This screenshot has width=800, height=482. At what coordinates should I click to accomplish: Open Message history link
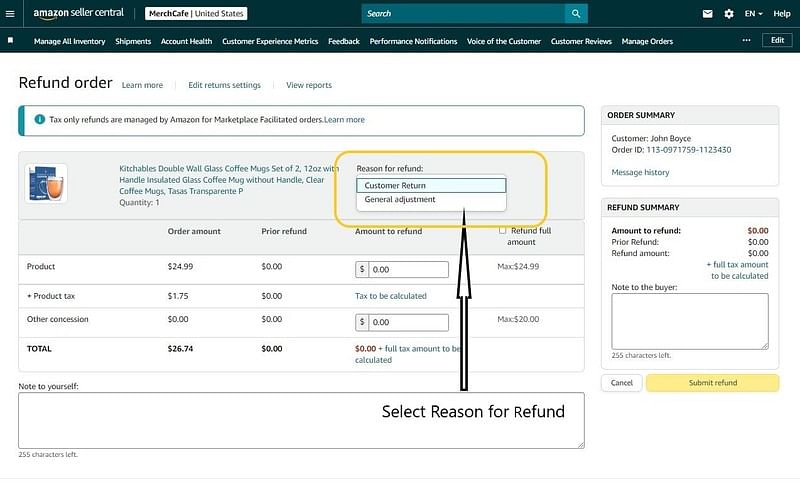point(640,172)
